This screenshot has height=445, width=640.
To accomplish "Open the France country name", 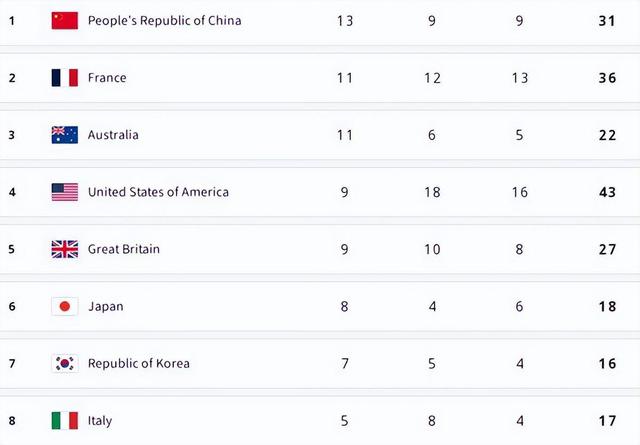I will 107,77.
